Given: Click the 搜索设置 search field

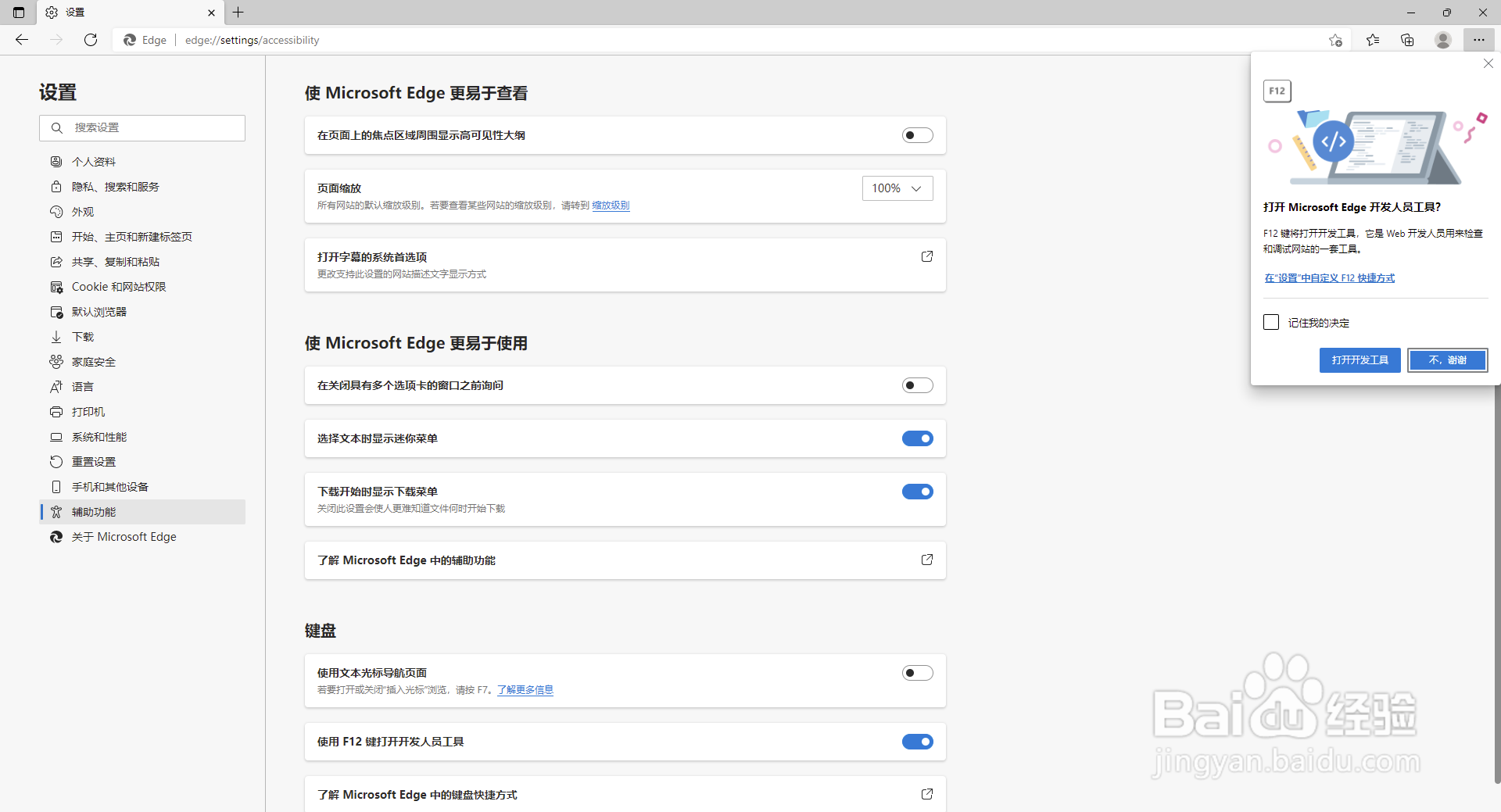Looking at the screenshot, I should point(142,128).
